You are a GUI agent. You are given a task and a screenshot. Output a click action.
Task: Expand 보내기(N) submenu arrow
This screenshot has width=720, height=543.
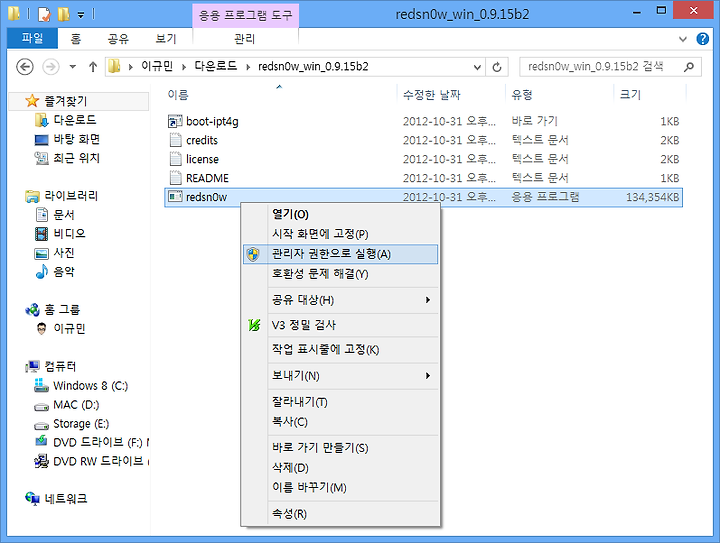point(428,375)
